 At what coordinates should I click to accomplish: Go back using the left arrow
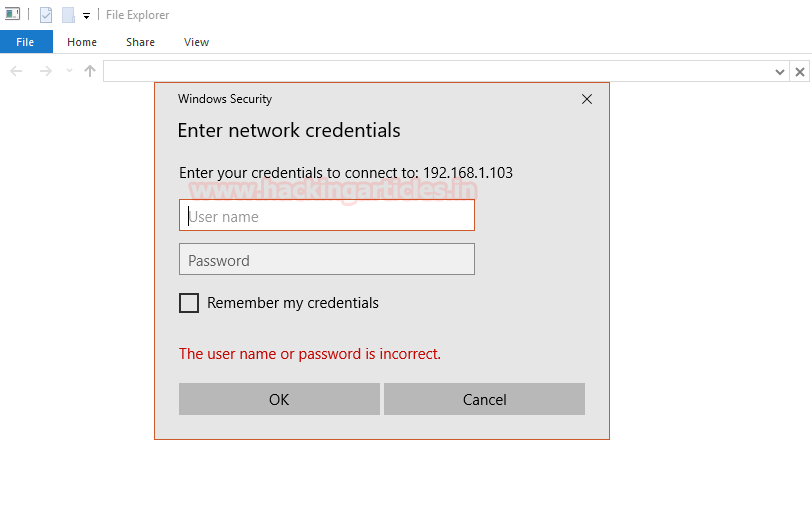tap(16, 71)
